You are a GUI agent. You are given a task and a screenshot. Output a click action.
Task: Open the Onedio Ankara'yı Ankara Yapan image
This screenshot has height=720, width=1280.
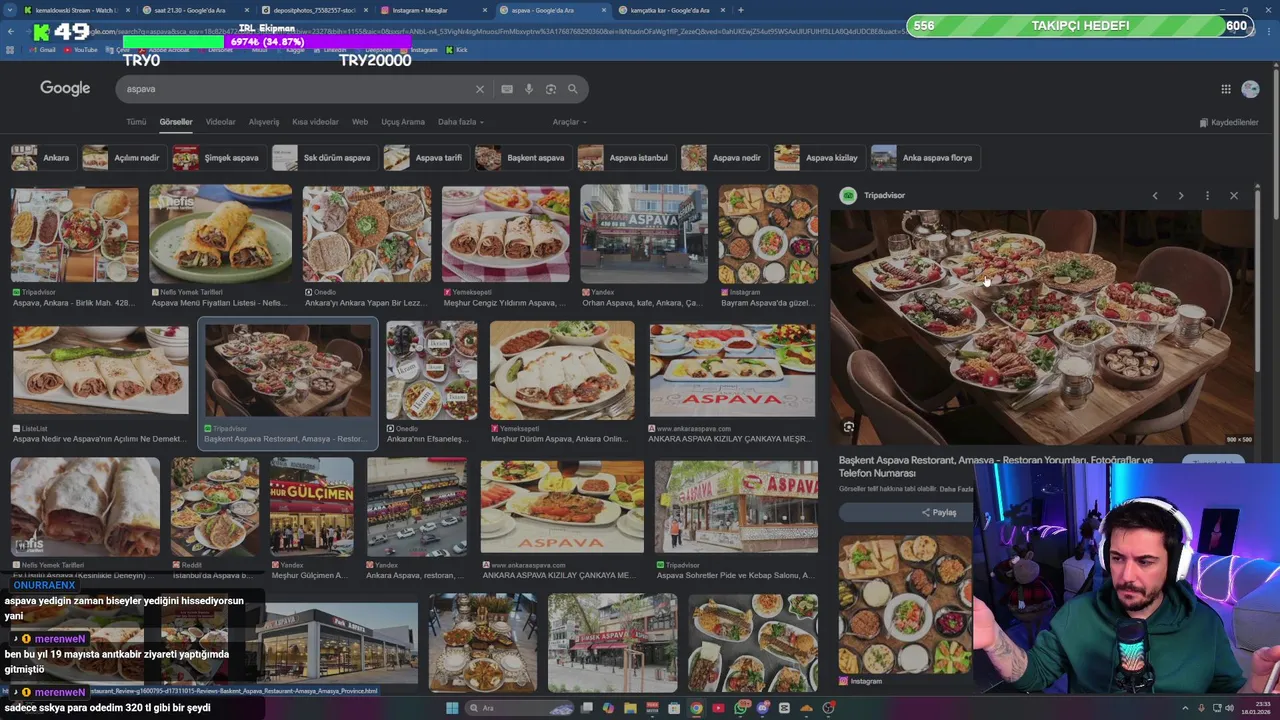[367, 234]
